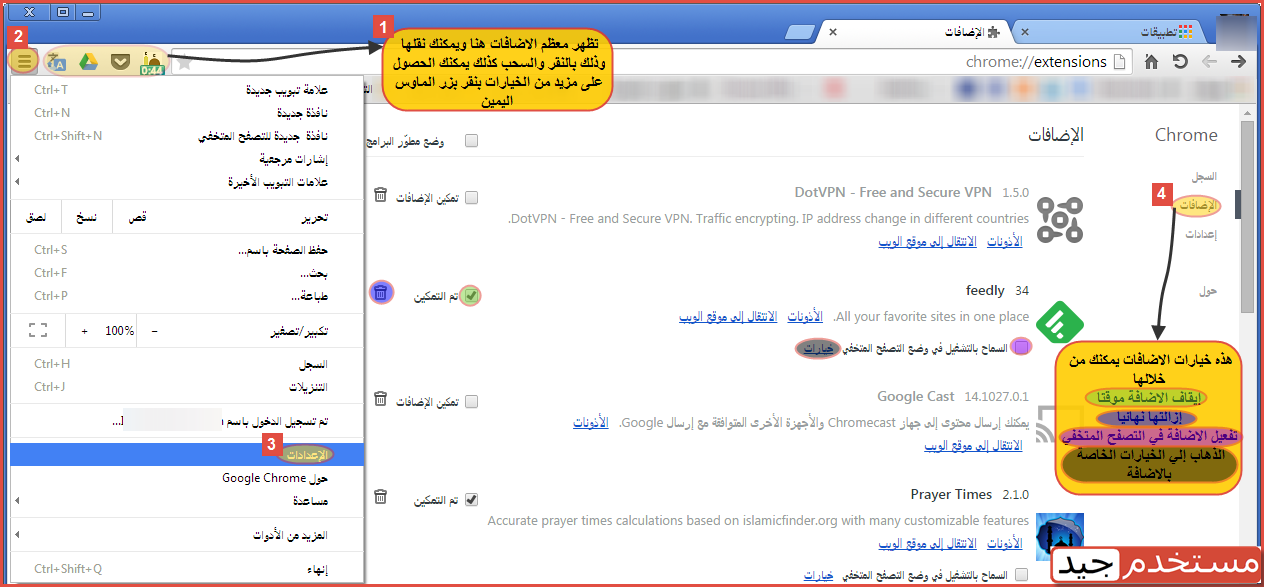This screenshot has height=587, width=1264.
Task: Close the الإضافات extensions tab
Action: coord(834,32)
